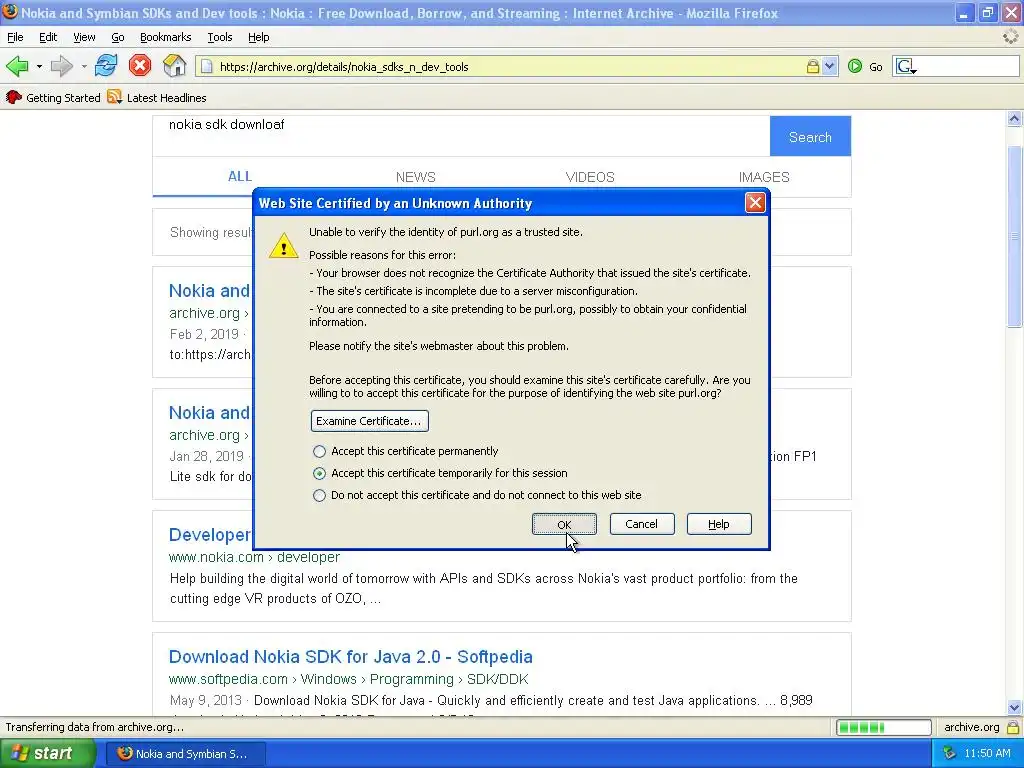Click the page vertical scrollbar thumb

pyautogui.click(x=1014, y=236)
